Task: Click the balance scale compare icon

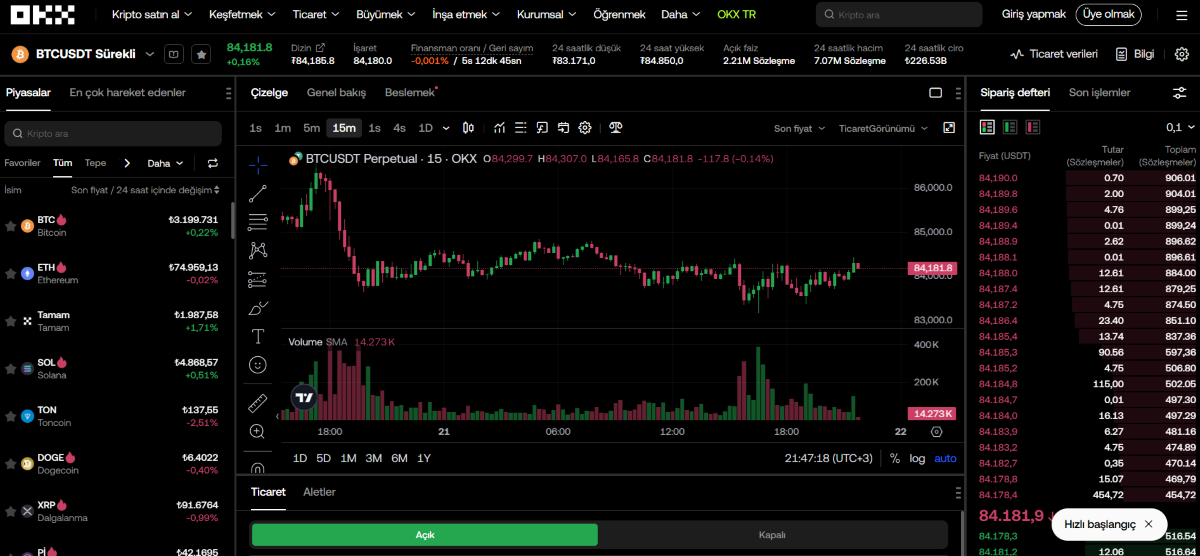Action: pos(615,128)
